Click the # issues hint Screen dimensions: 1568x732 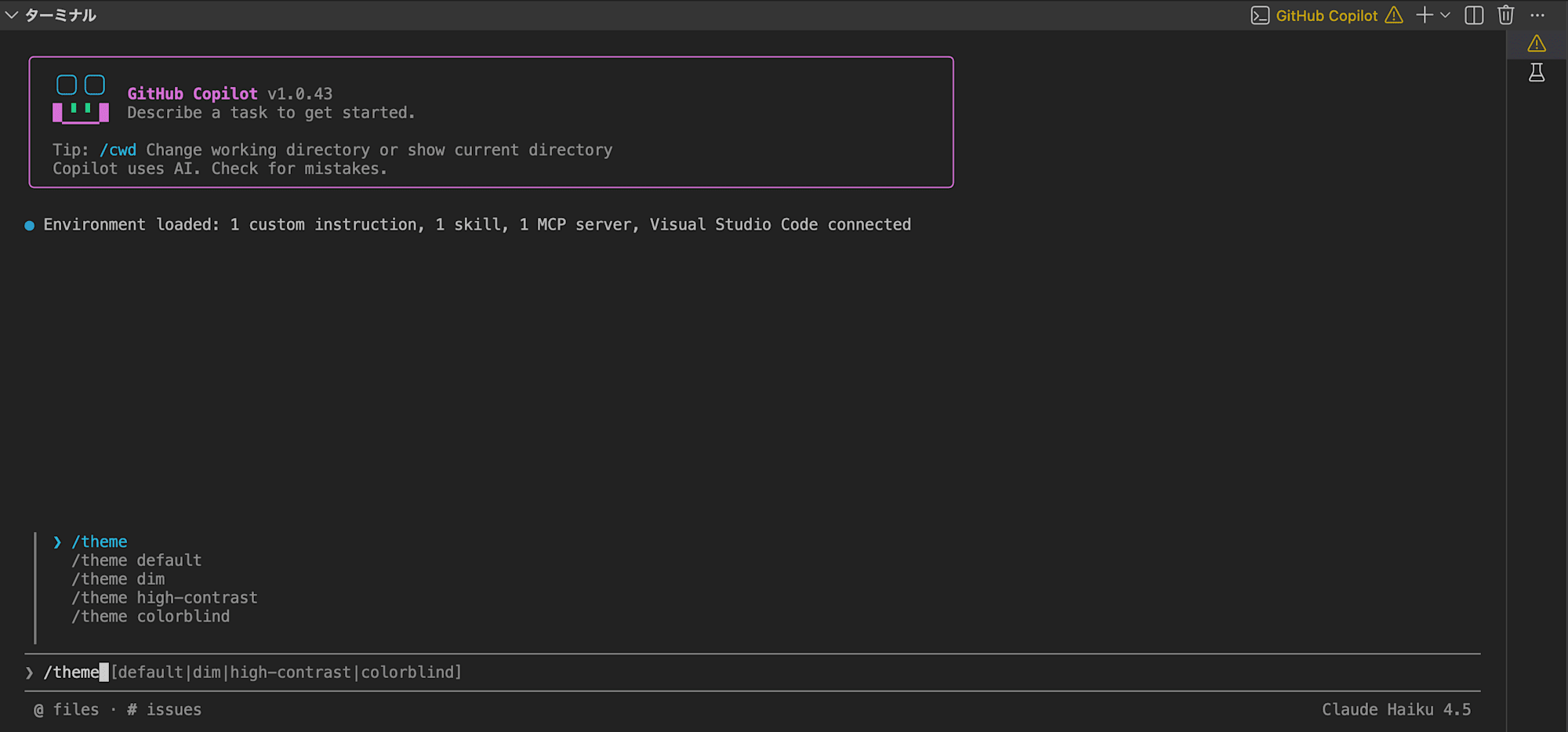[164, 710]
